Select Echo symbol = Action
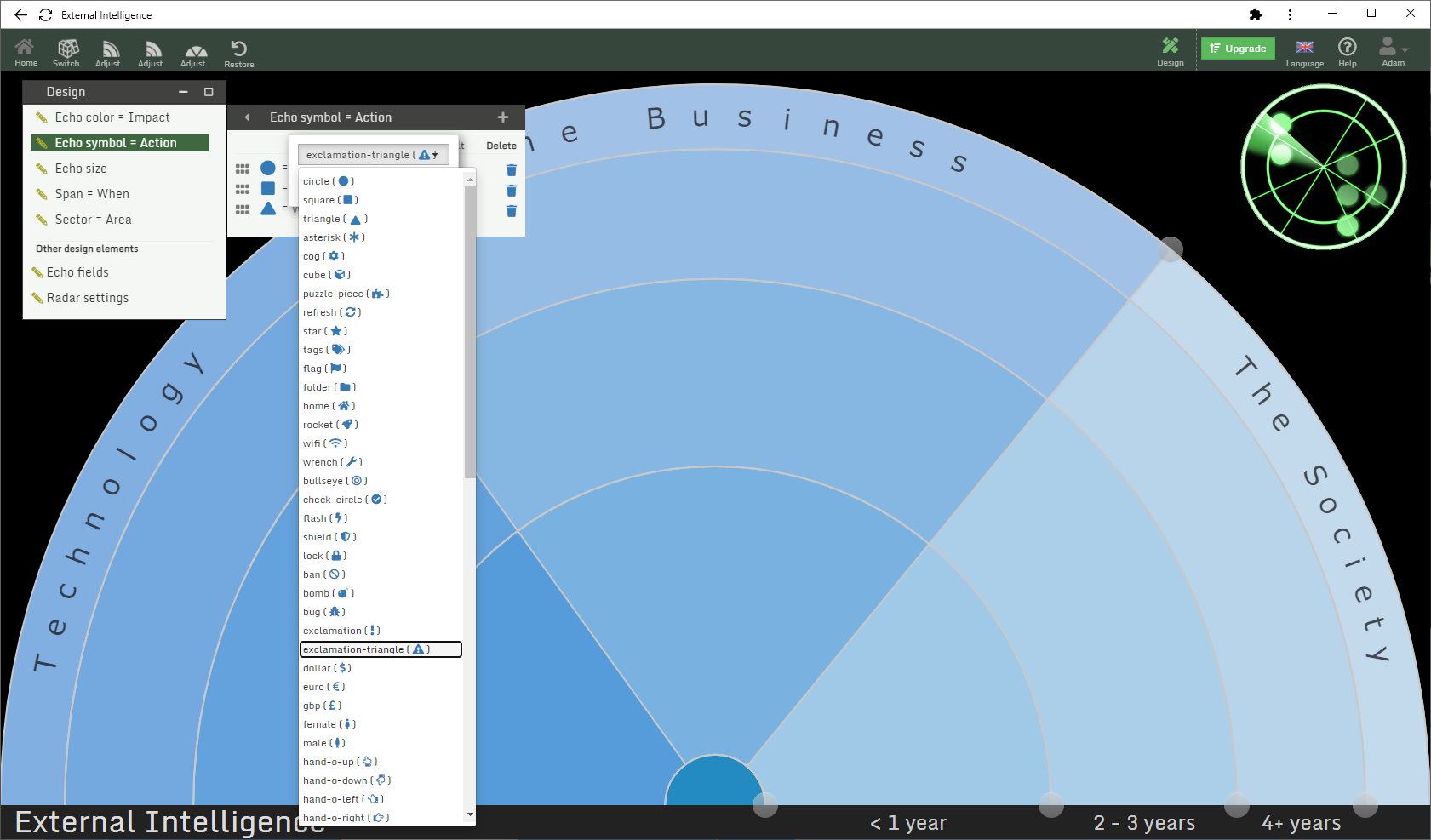The width and height of the screenshot is (1431, 840). point(120,143)
